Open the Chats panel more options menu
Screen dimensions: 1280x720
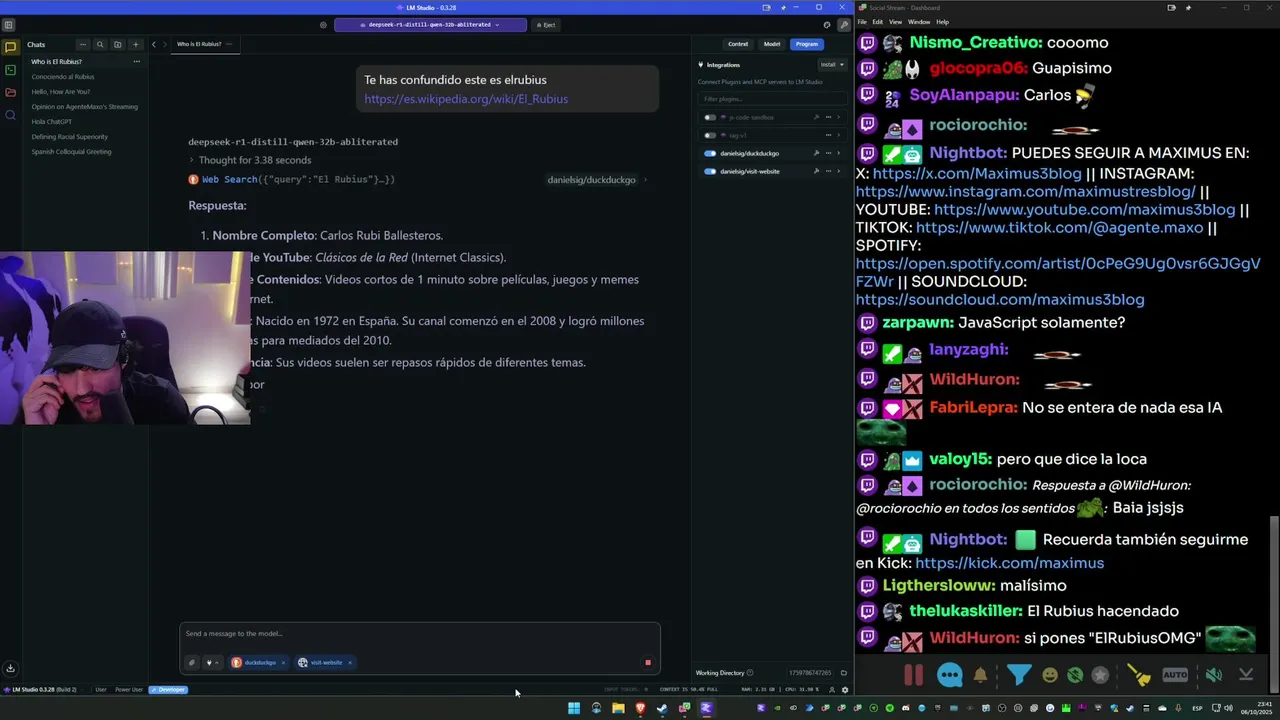[83, 44]
